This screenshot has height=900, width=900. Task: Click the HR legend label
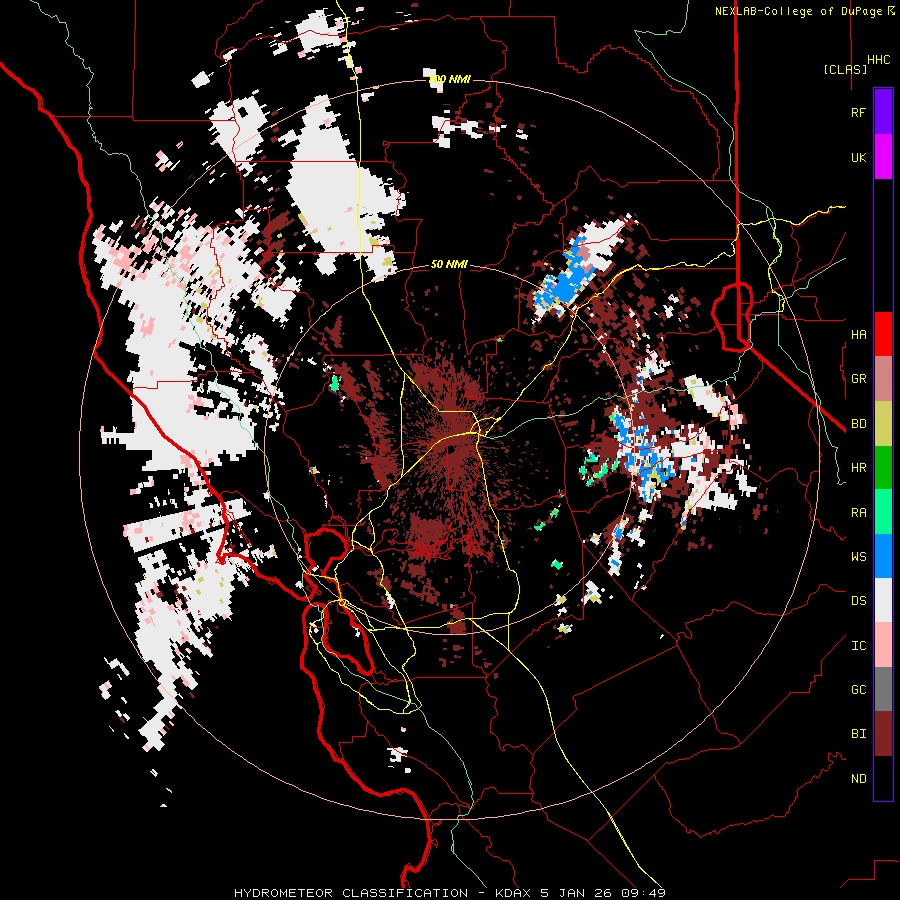click(x=858, y=468)
